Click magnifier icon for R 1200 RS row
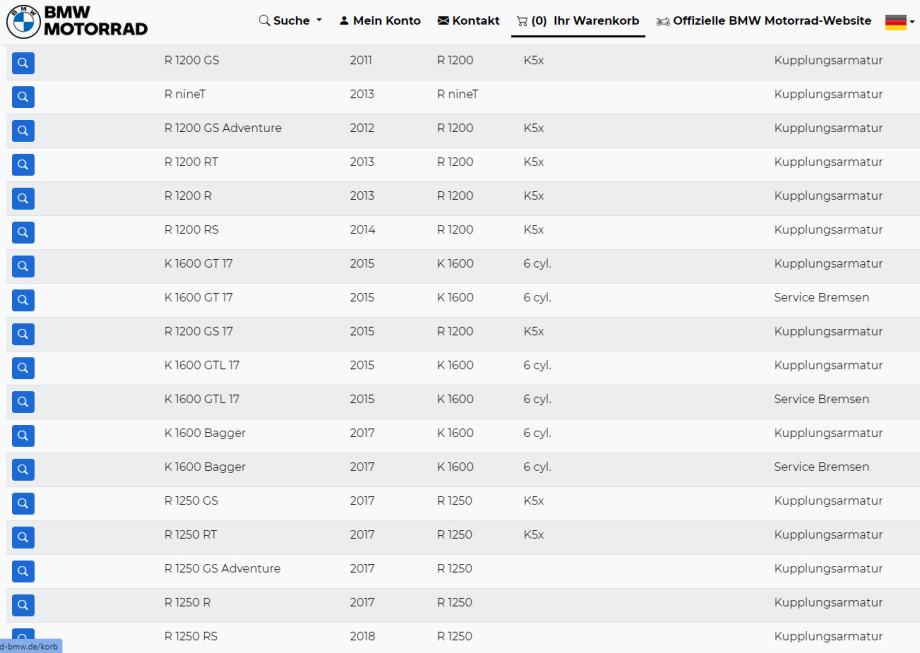This screenshot has height=653, width=920. click(23, 232)
